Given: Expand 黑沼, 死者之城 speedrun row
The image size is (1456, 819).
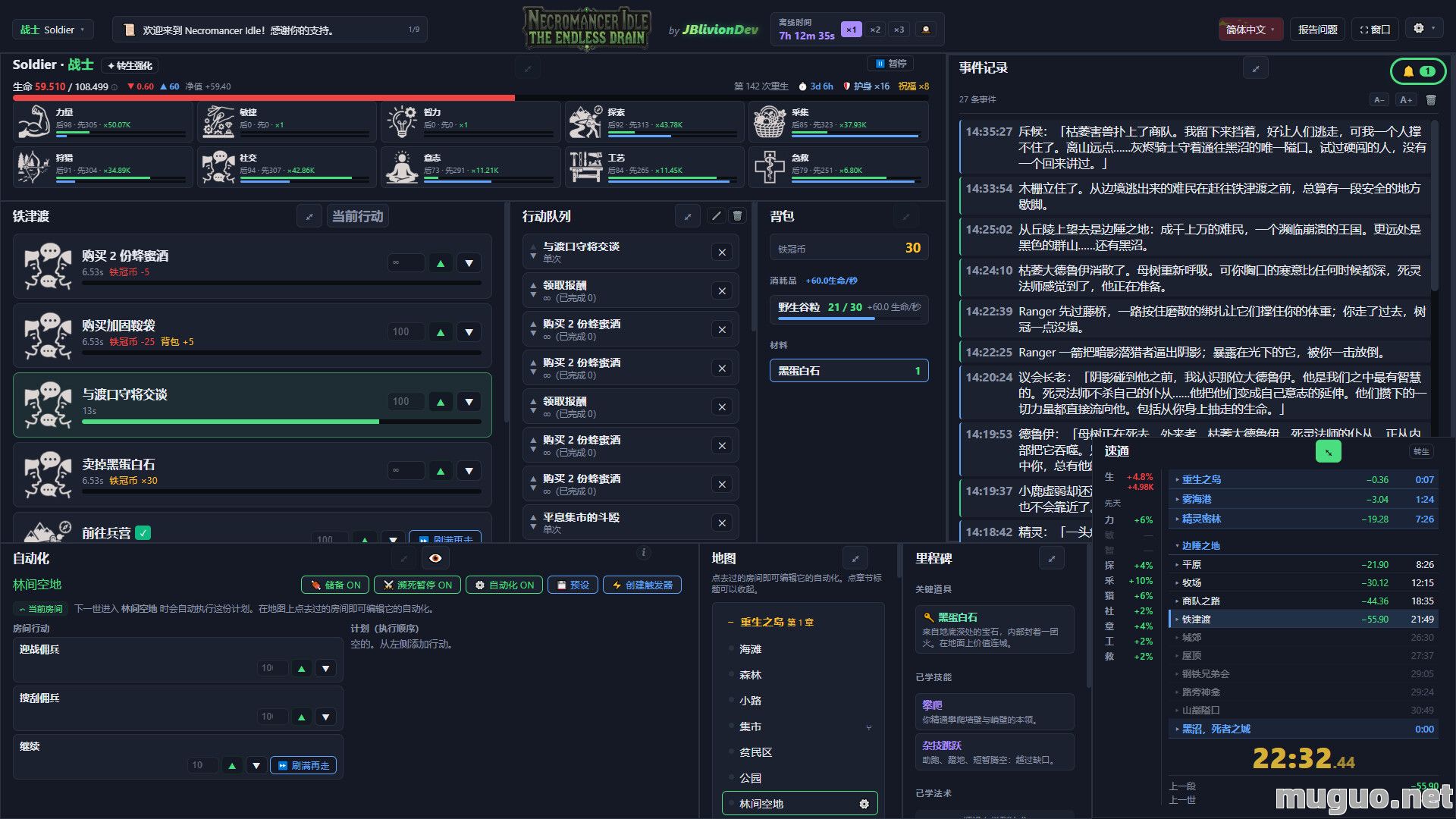Looking at the screenshot, I should [1303, 729].
